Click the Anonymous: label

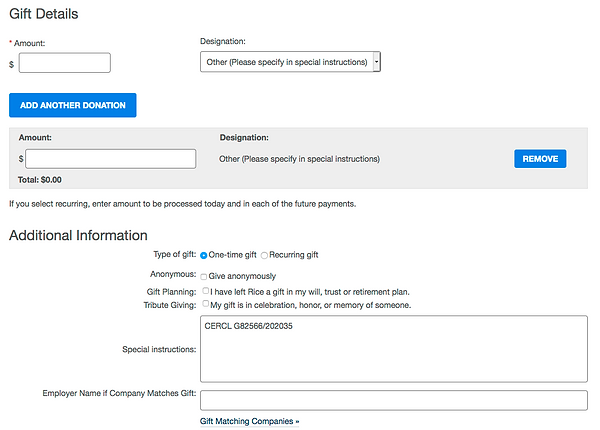click(173, 274)
